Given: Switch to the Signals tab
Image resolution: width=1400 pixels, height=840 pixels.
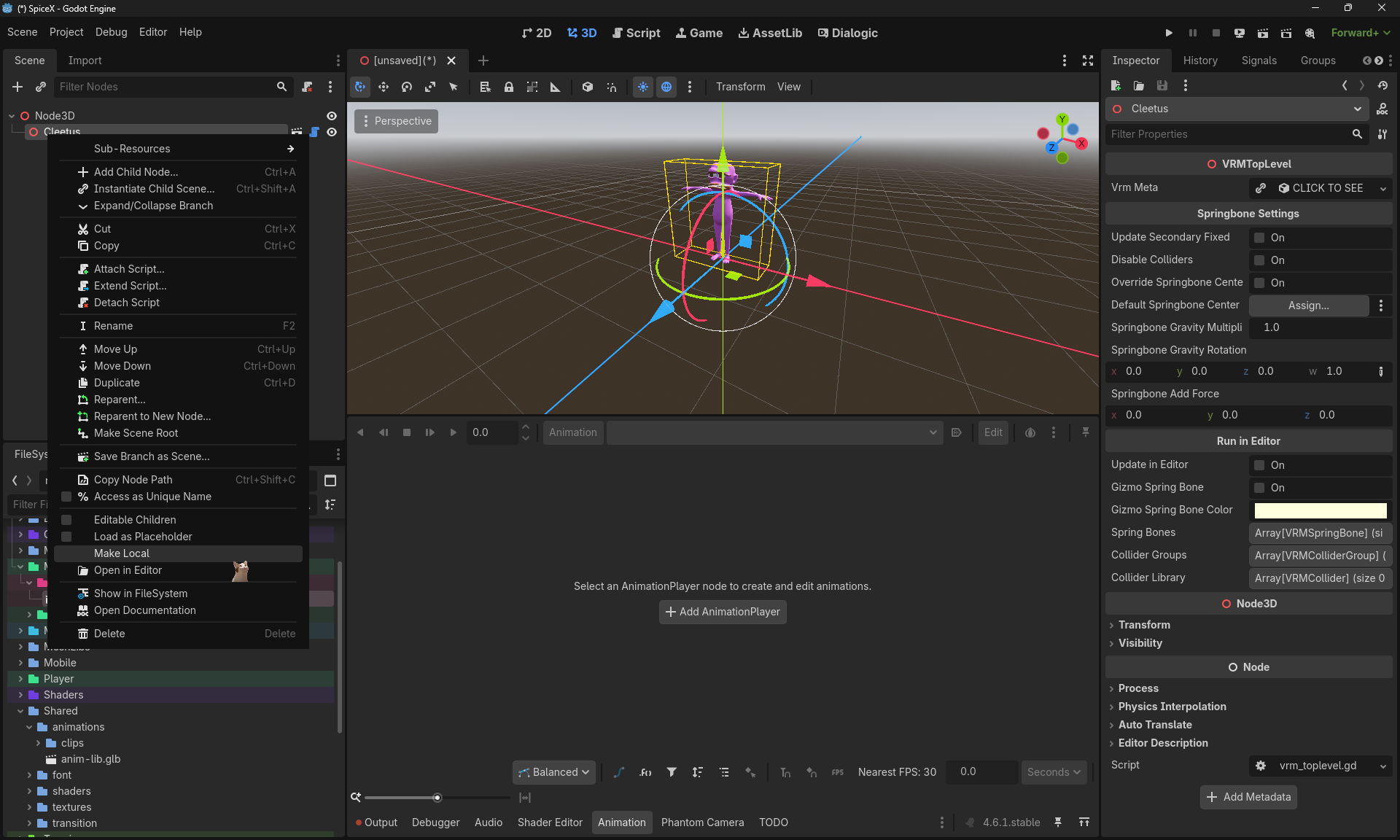Looking at the screenshot, I should click(x=1259, y=61).
